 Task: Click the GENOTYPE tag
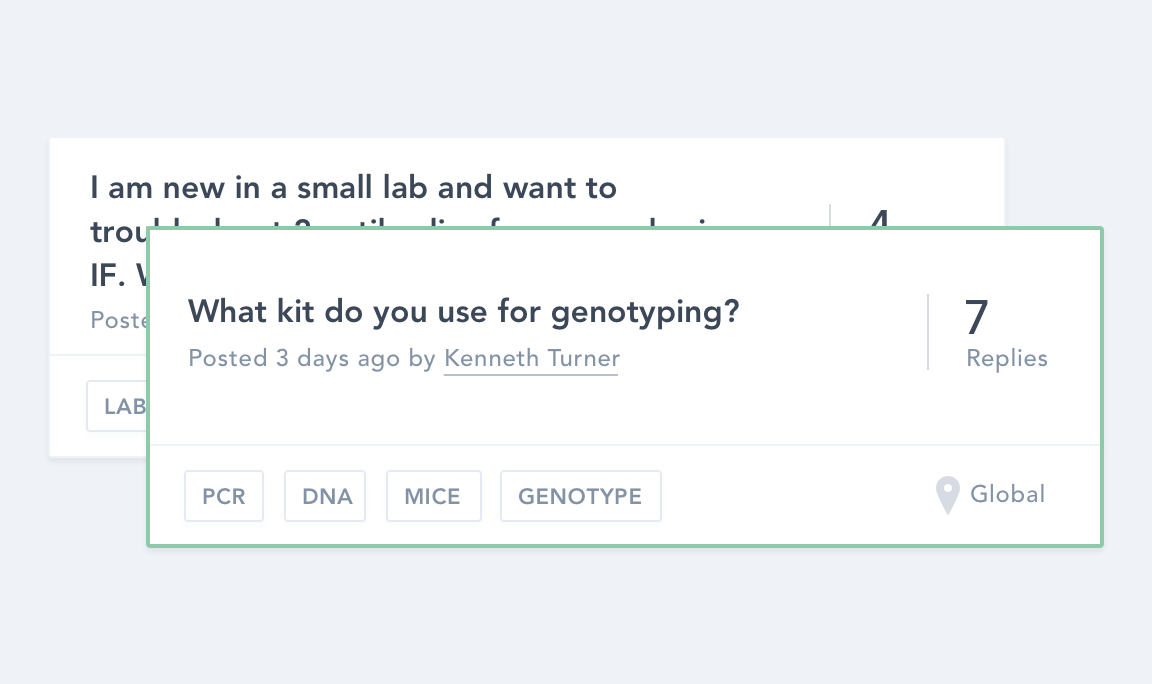pyautogui.click(x=580, y=496)
